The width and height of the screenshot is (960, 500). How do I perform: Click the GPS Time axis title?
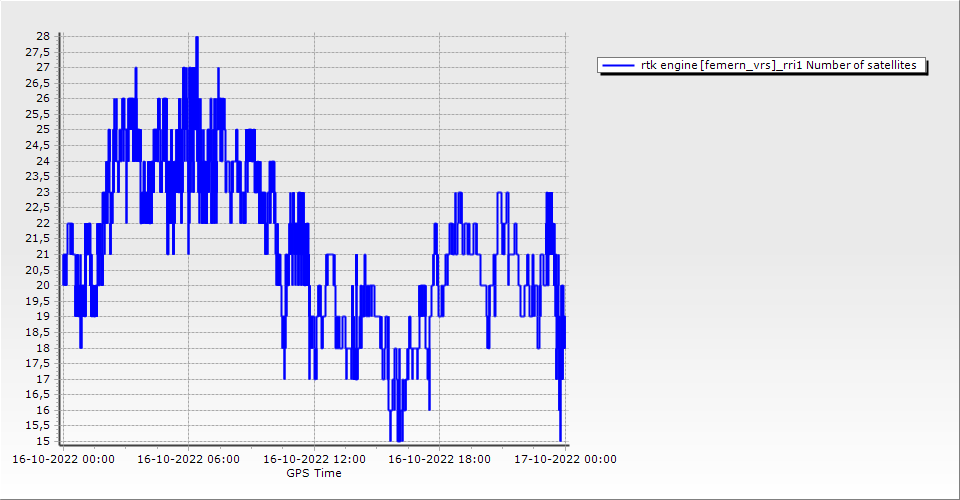pyautogui.click(x=313, y=473)
